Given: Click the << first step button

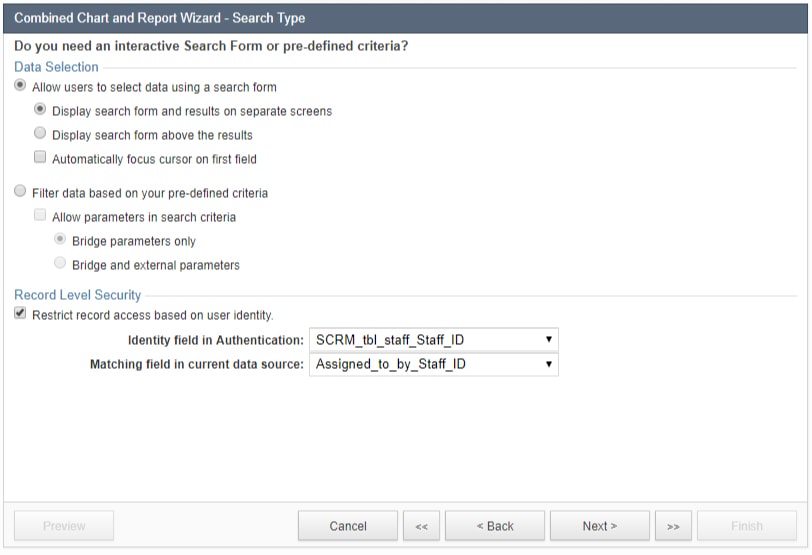Looking at the screenshot, I should click(x=421, y=526).
